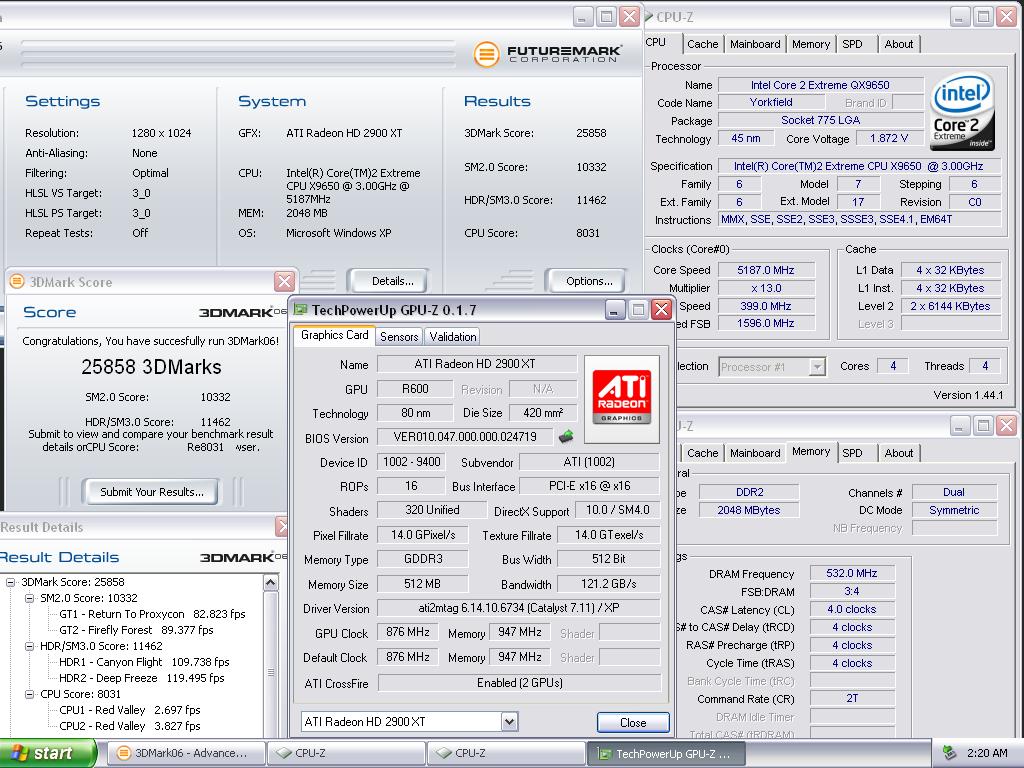Minimize the GPU-Z window
1024x768 pixels.
pyautogui.click(x=615, y=310)
